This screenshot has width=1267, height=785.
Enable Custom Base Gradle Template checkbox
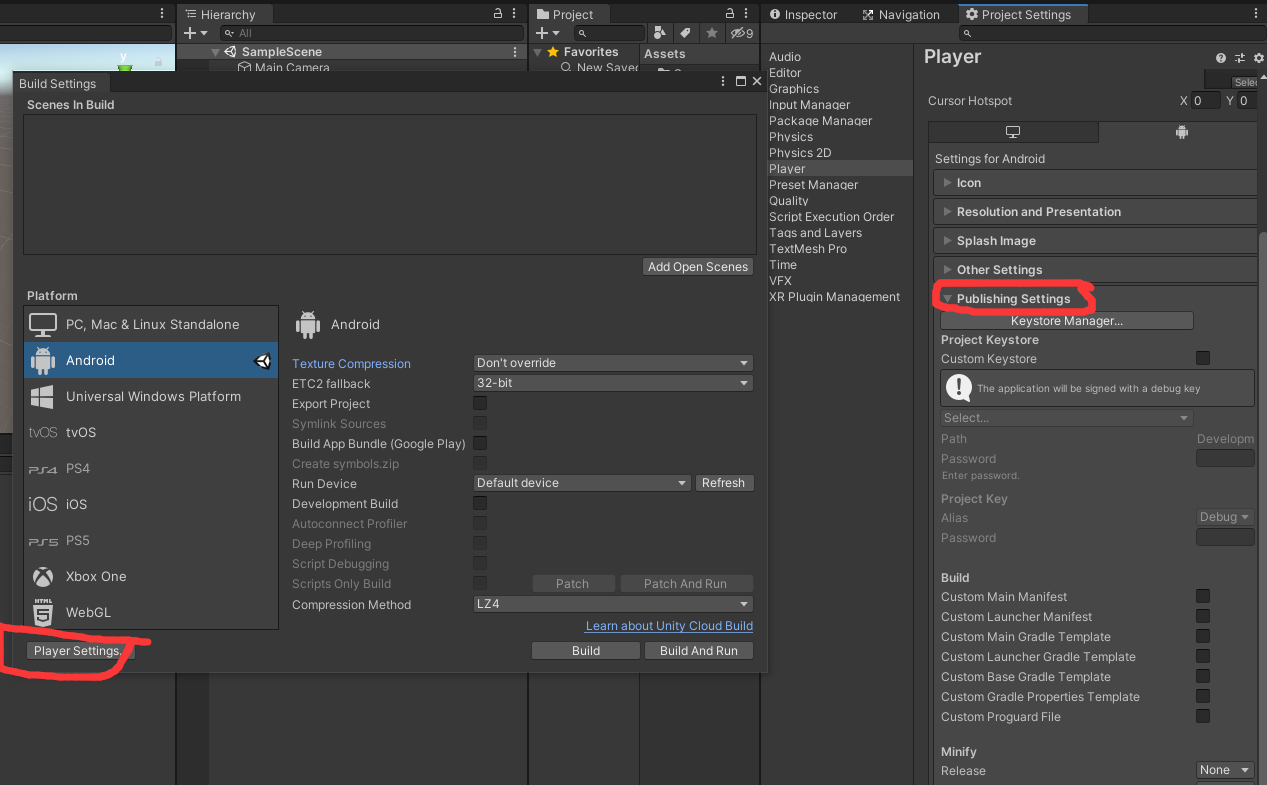pos(1203,676)
